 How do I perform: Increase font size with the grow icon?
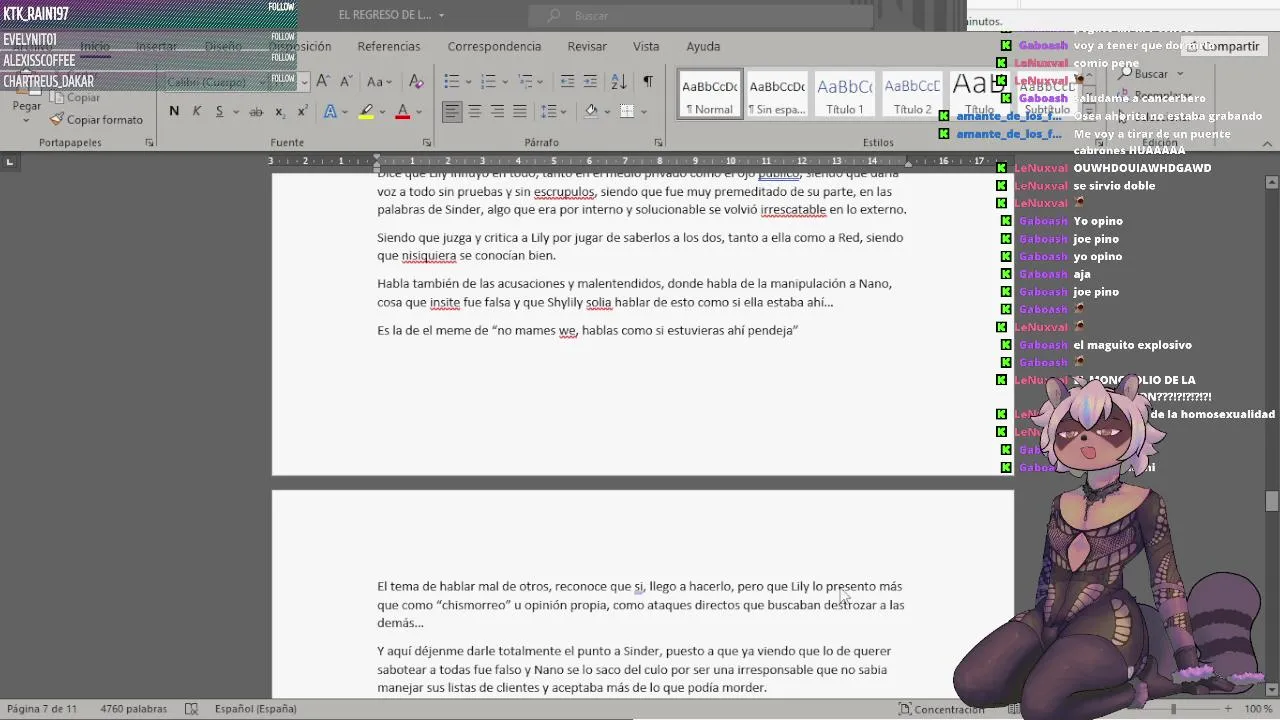coord(323,82)
